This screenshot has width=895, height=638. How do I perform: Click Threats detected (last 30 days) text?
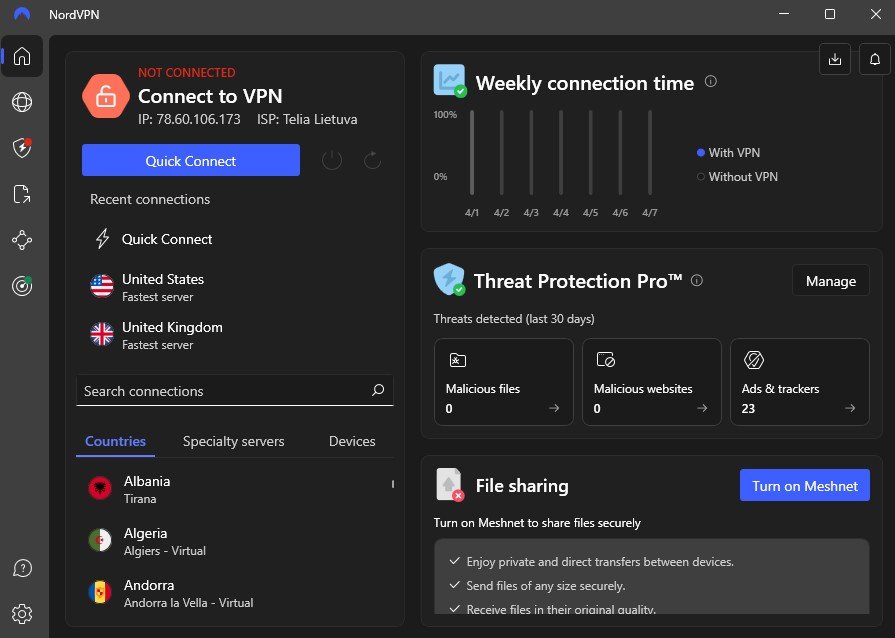click(514, 318)
